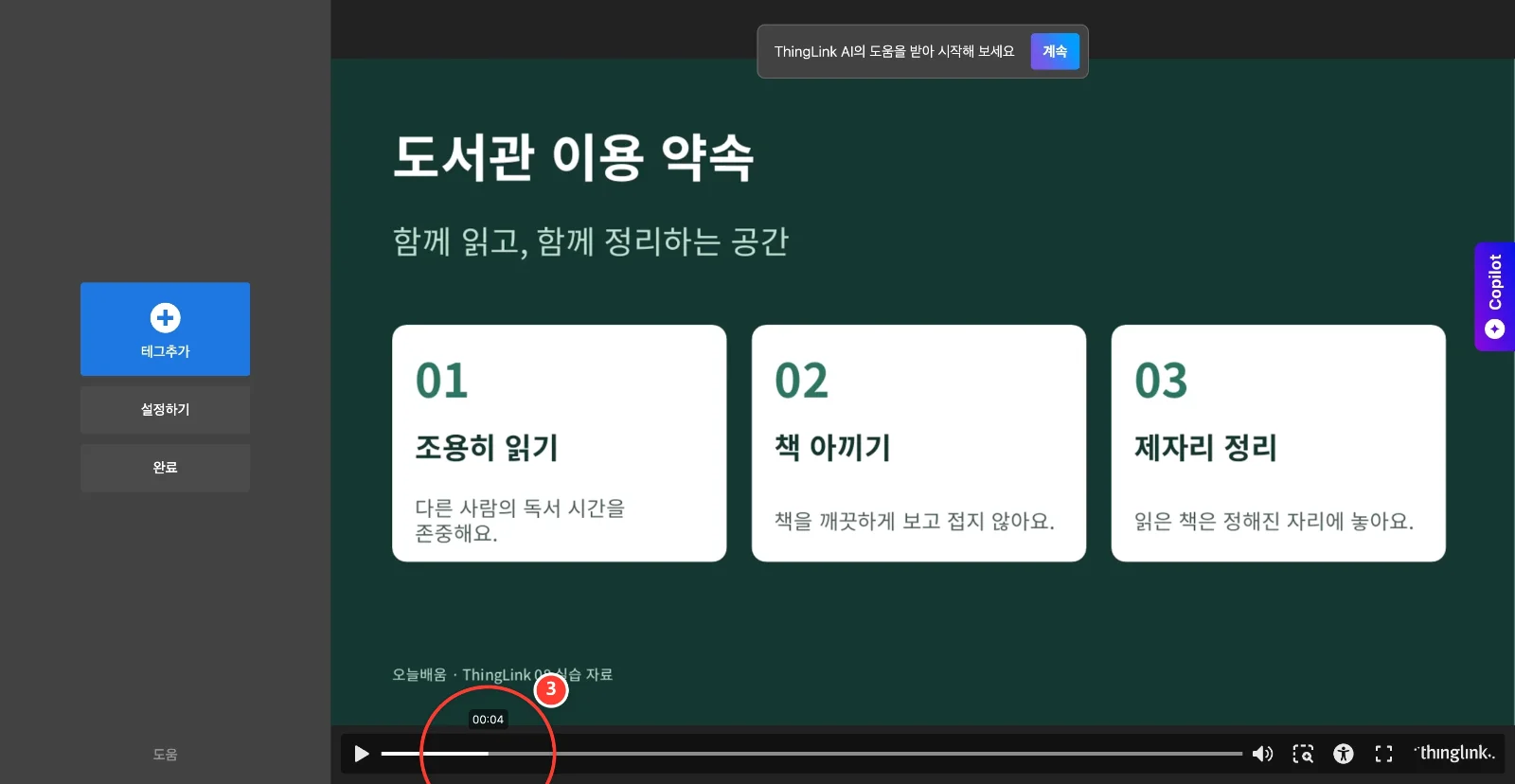
Task: Mute the video with the speaker icon
Action: coord(1262,754)
